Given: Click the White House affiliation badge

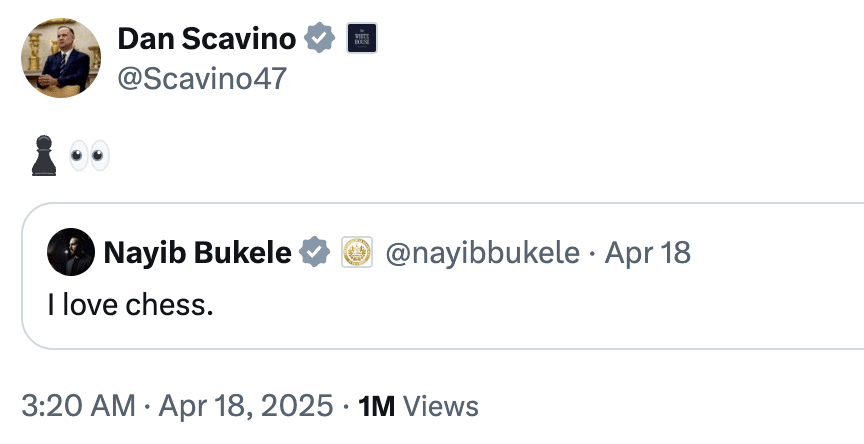Looking at the screenshot, I should pyautogui.click(x=360, y=40).
